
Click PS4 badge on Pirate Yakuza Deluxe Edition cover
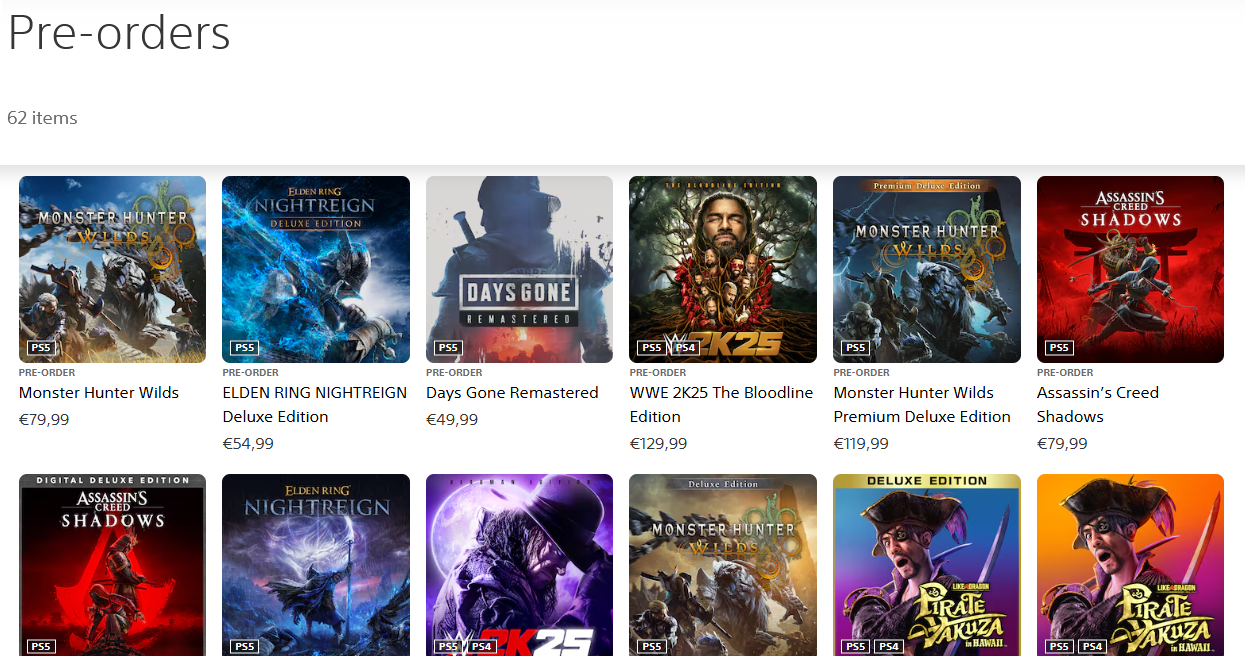(x=888, y=647)
